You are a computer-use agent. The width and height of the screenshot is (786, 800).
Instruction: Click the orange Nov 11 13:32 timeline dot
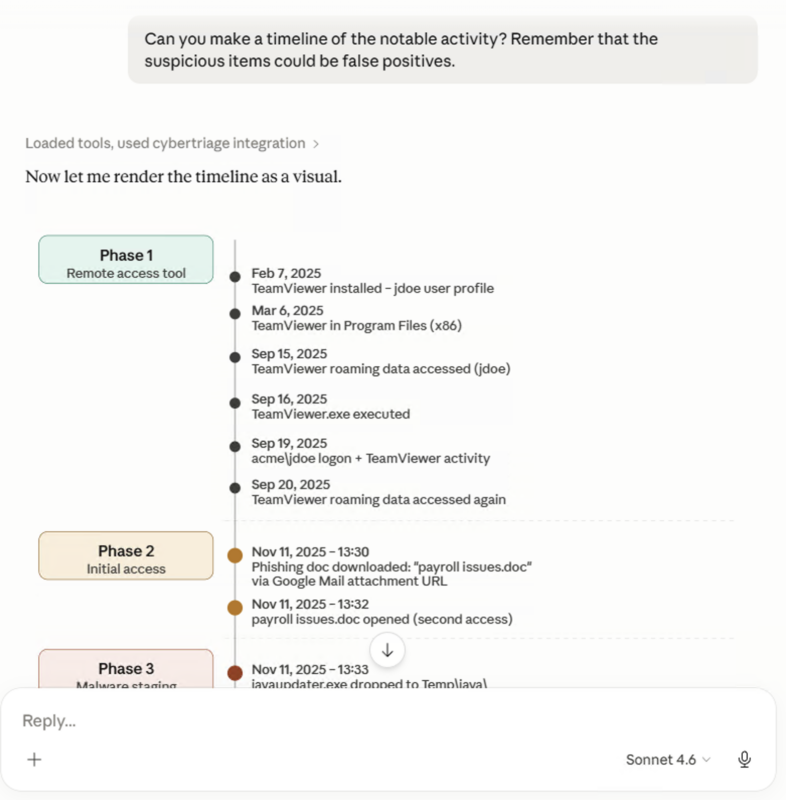coord(235,607)
